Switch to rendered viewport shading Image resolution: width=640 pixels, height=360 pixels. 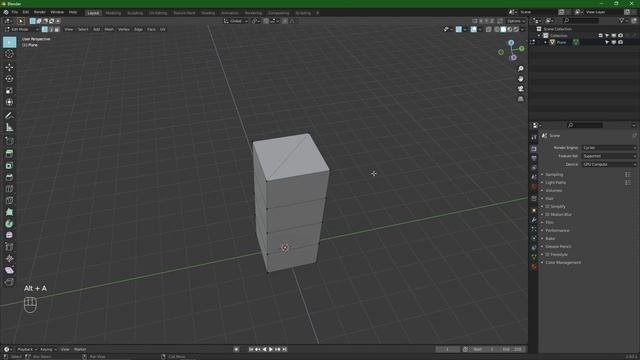[516, 29]
